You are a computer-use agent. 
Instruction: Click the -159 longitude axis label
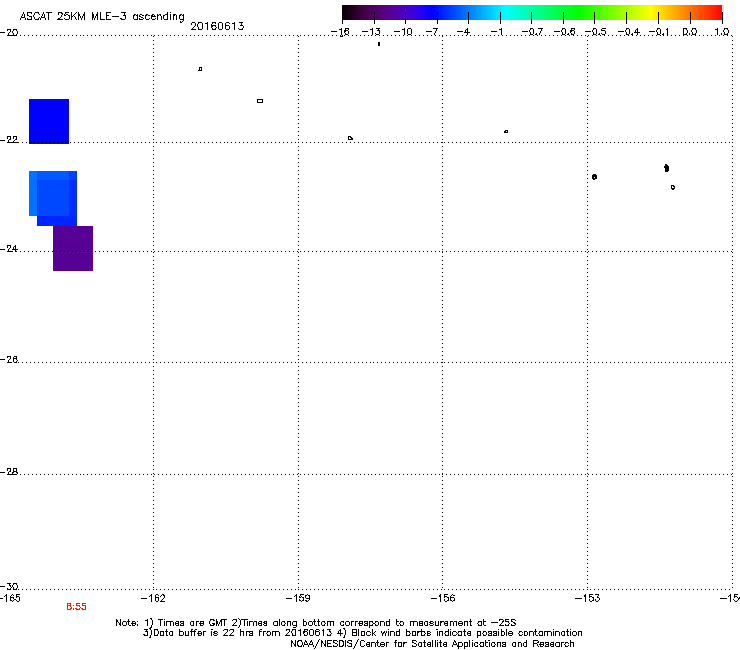[x=298, y=599]
